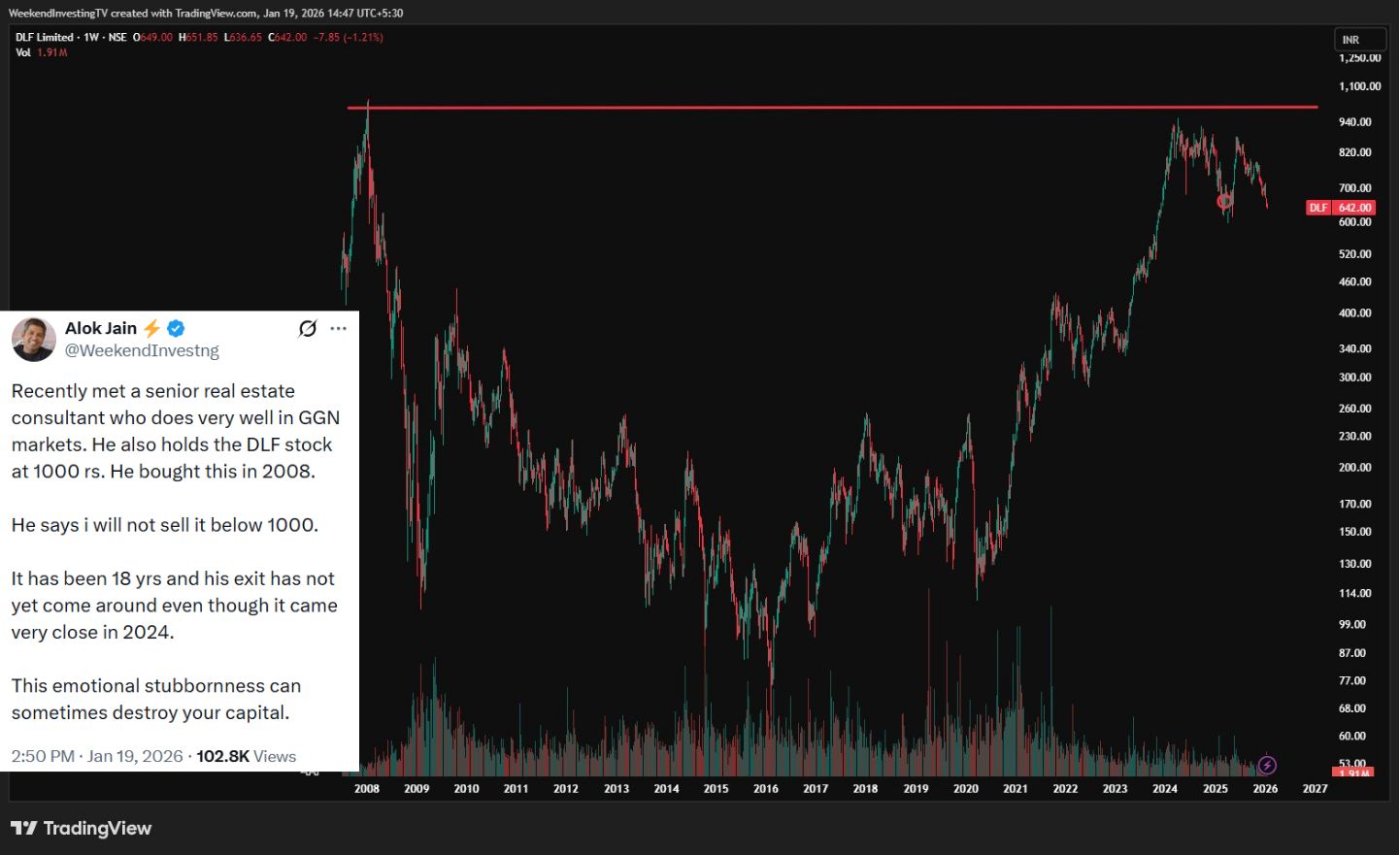Click the 200.00 price scale label
The image size is (1400, 855).
click(1355, 468)
